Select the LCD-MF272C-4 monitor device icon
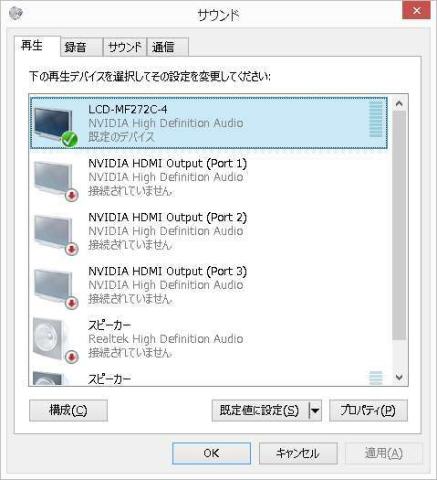Viewport: 437px width, 480px height. pos(54,125)
